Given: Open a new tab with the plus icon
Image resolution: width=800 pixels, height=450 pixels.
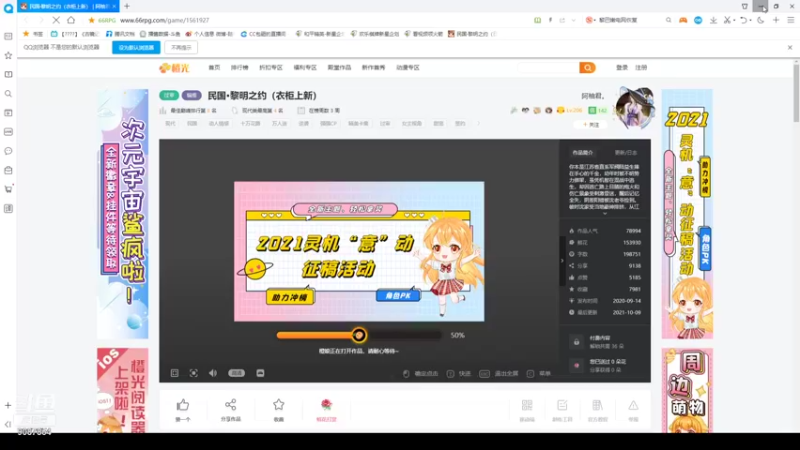Looking at the screenshot, I should [127, 6].
